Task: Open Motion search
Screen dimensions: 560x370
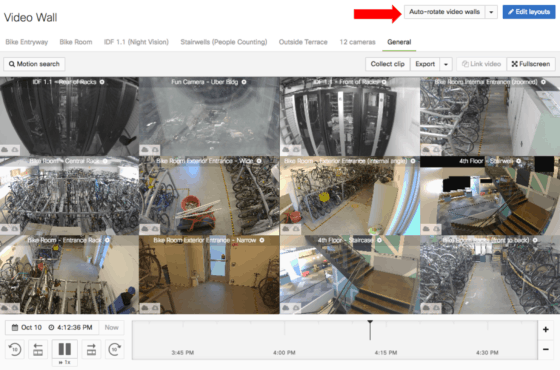Action: [34, 64]
